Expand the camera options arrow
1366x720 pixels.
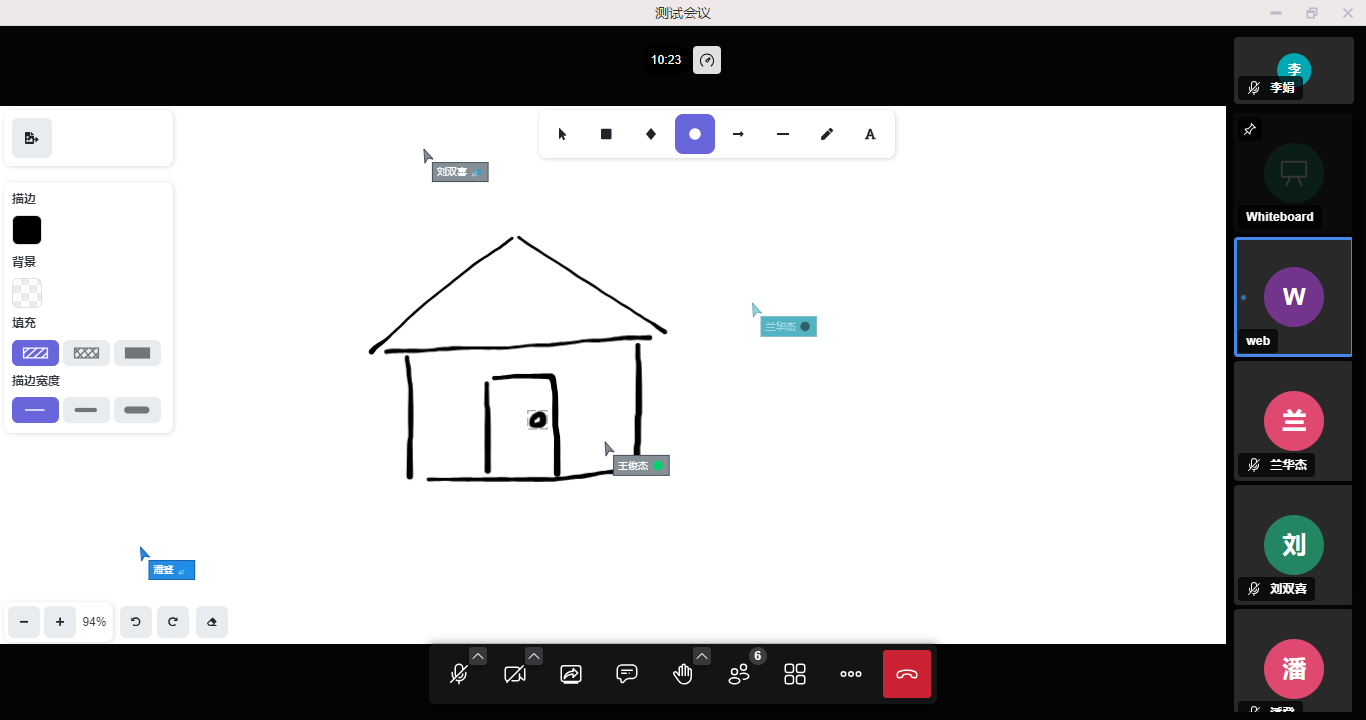click(534, 656)
